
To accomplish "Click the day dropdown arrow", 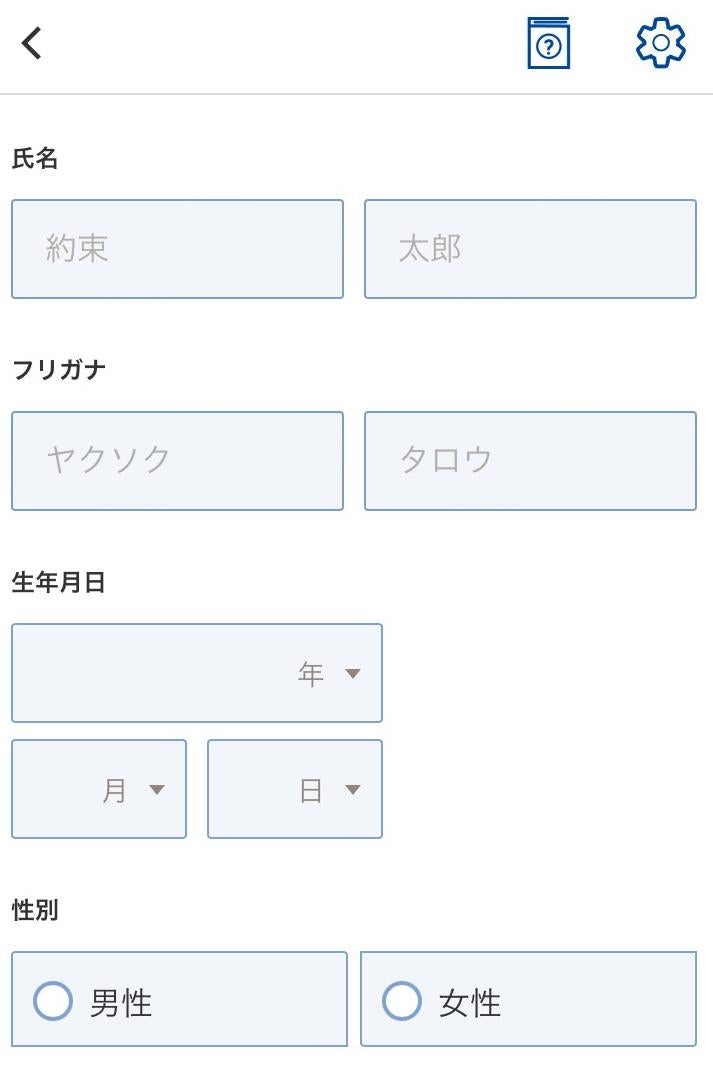I will pos(352,790).
